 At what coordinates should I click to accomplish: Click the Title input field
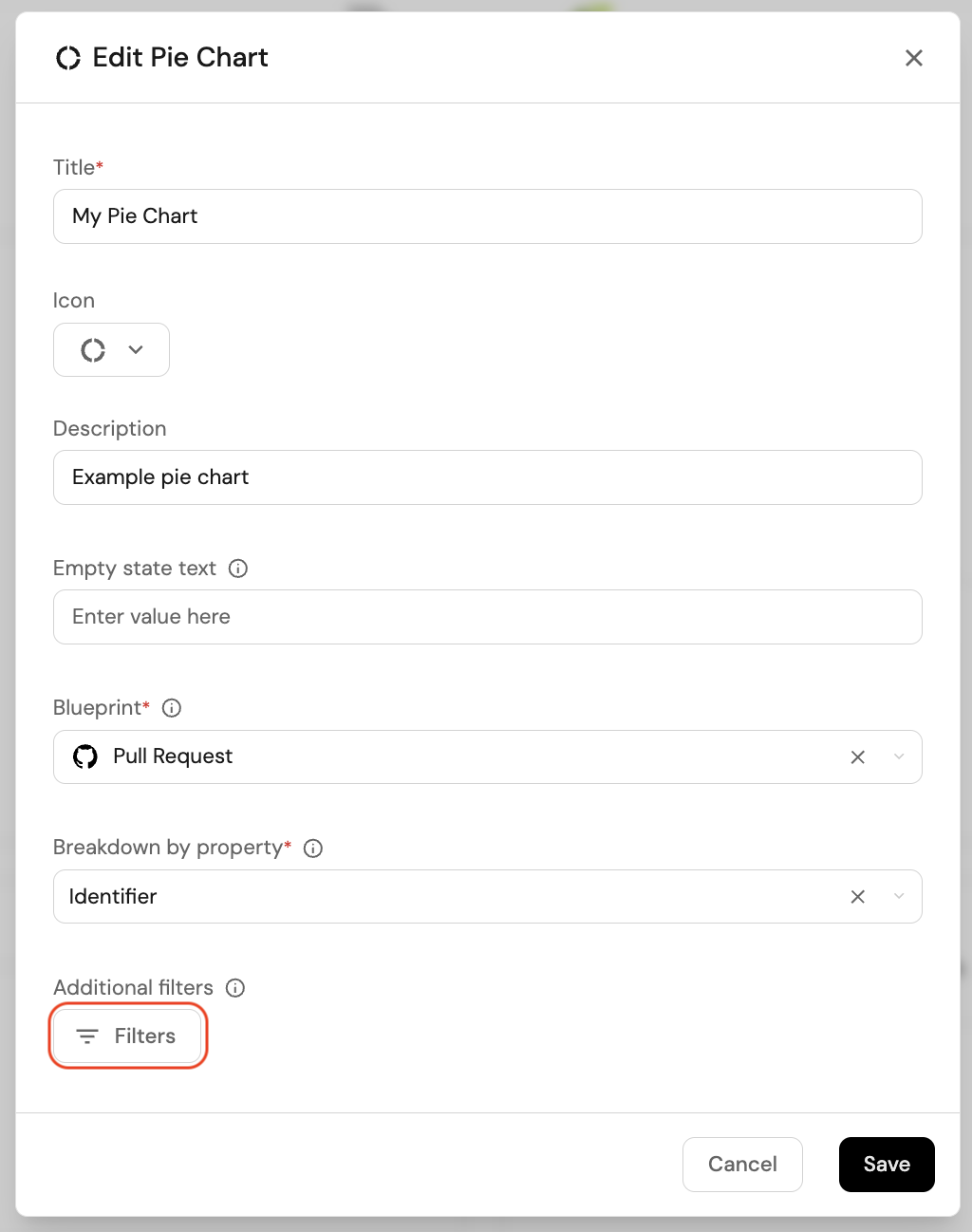pos(487,216)
